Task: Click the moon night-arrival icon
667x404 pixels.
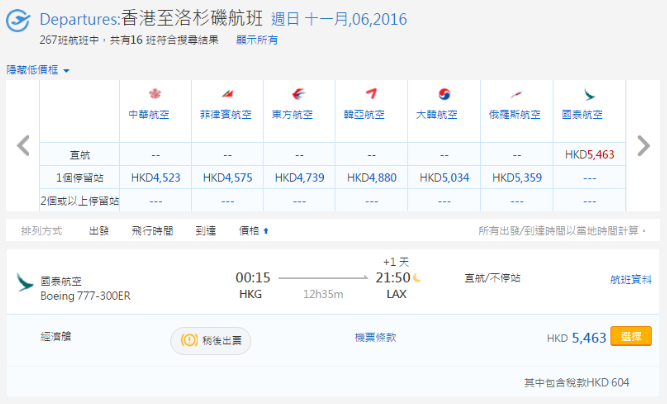Action: coord(417,278)
